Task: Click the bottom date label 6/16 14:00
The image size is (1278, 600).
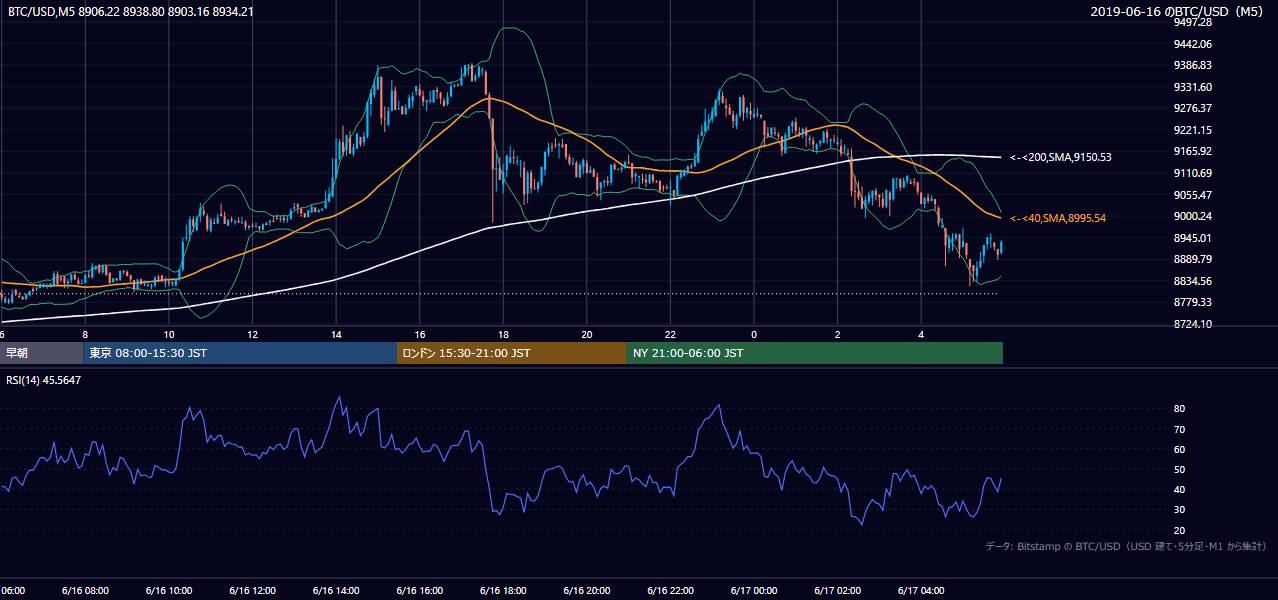Action: [336, 591]
